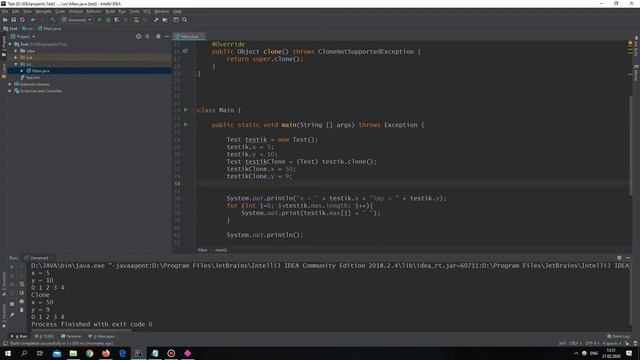Open the Navigate menu
The height and width of the screenshot is (360, 640).
point(43,11)
